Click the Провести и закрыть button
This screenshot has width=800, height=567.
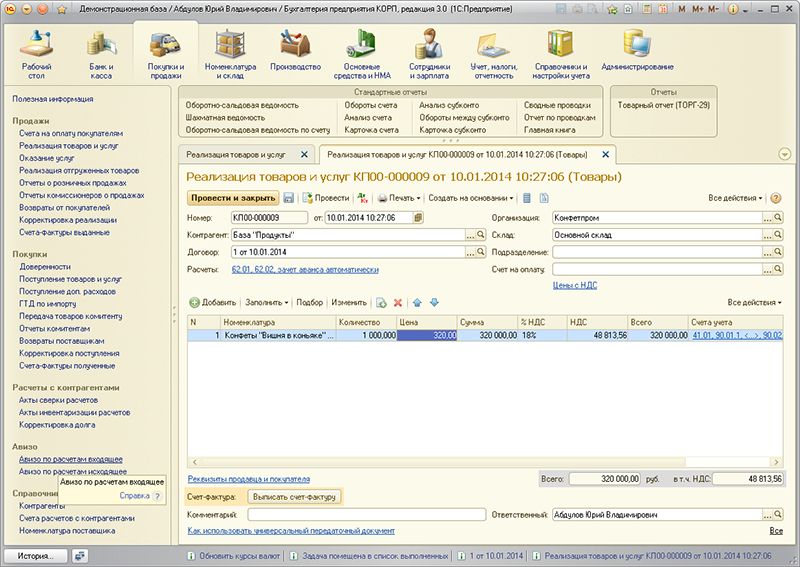point(232,198)
